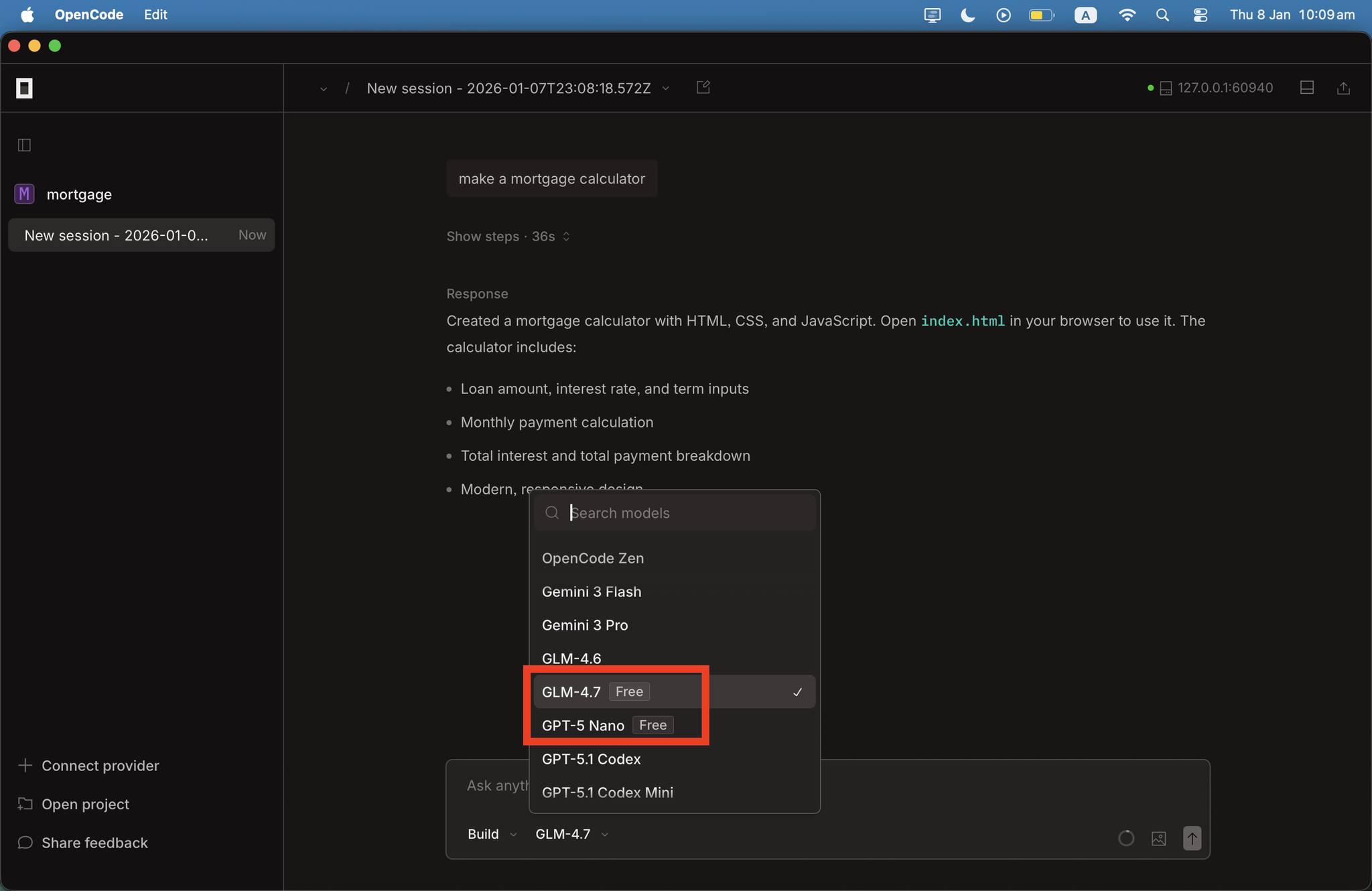
Task: Select Gemini 3 Pro model
Action: 674,625
